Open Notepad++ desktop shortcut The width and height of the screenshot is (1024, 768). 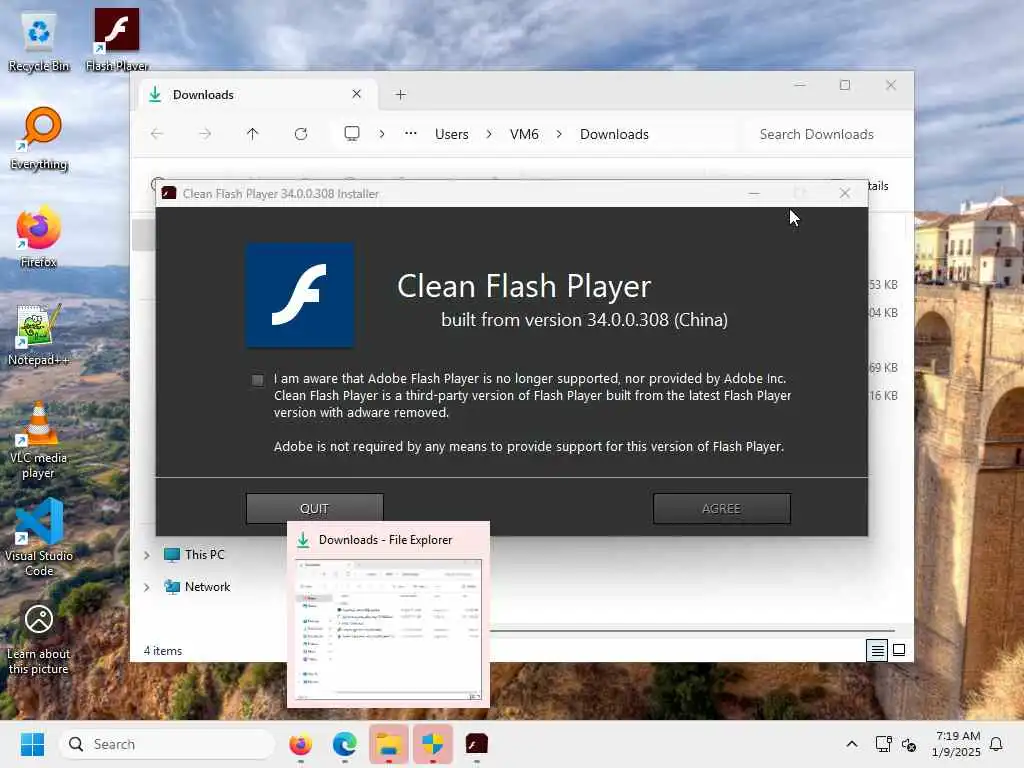(x=39, y=335)
